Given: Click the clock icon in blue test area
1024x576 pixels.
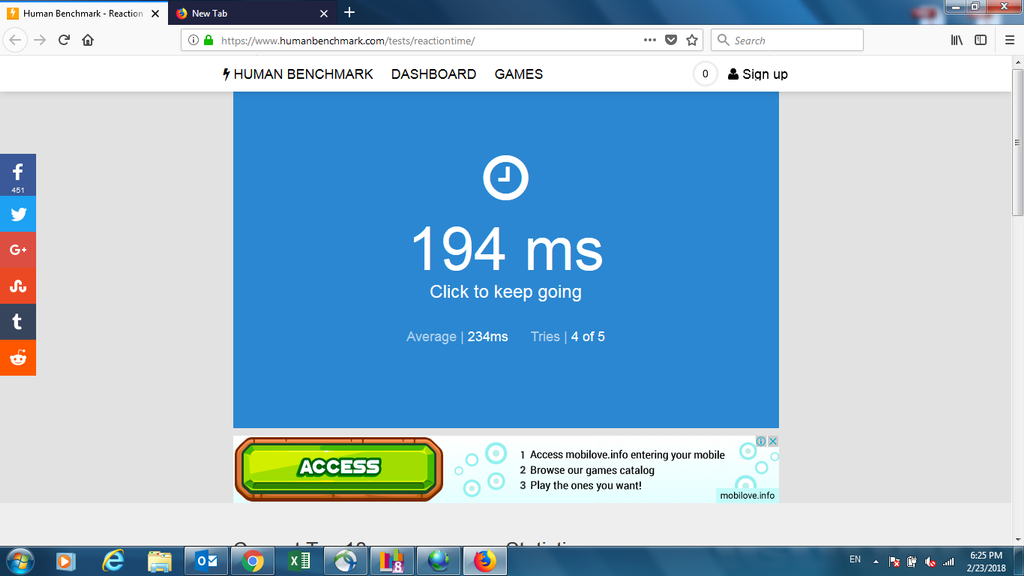Looking at the screenshot, I should pyautogui.click(x=505, y=178).
